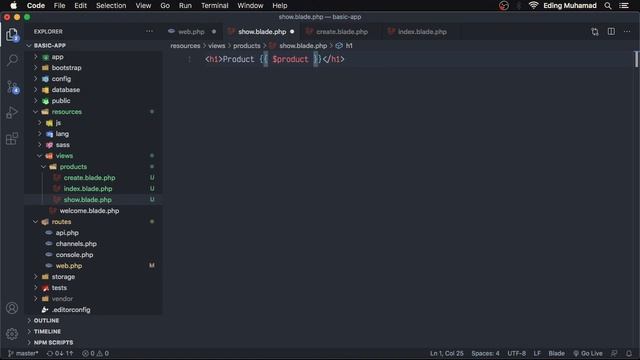The width and height of the screenshot is (640, 360).
Task: Change the UTF-8 encoding
Action: click(516, 353)
